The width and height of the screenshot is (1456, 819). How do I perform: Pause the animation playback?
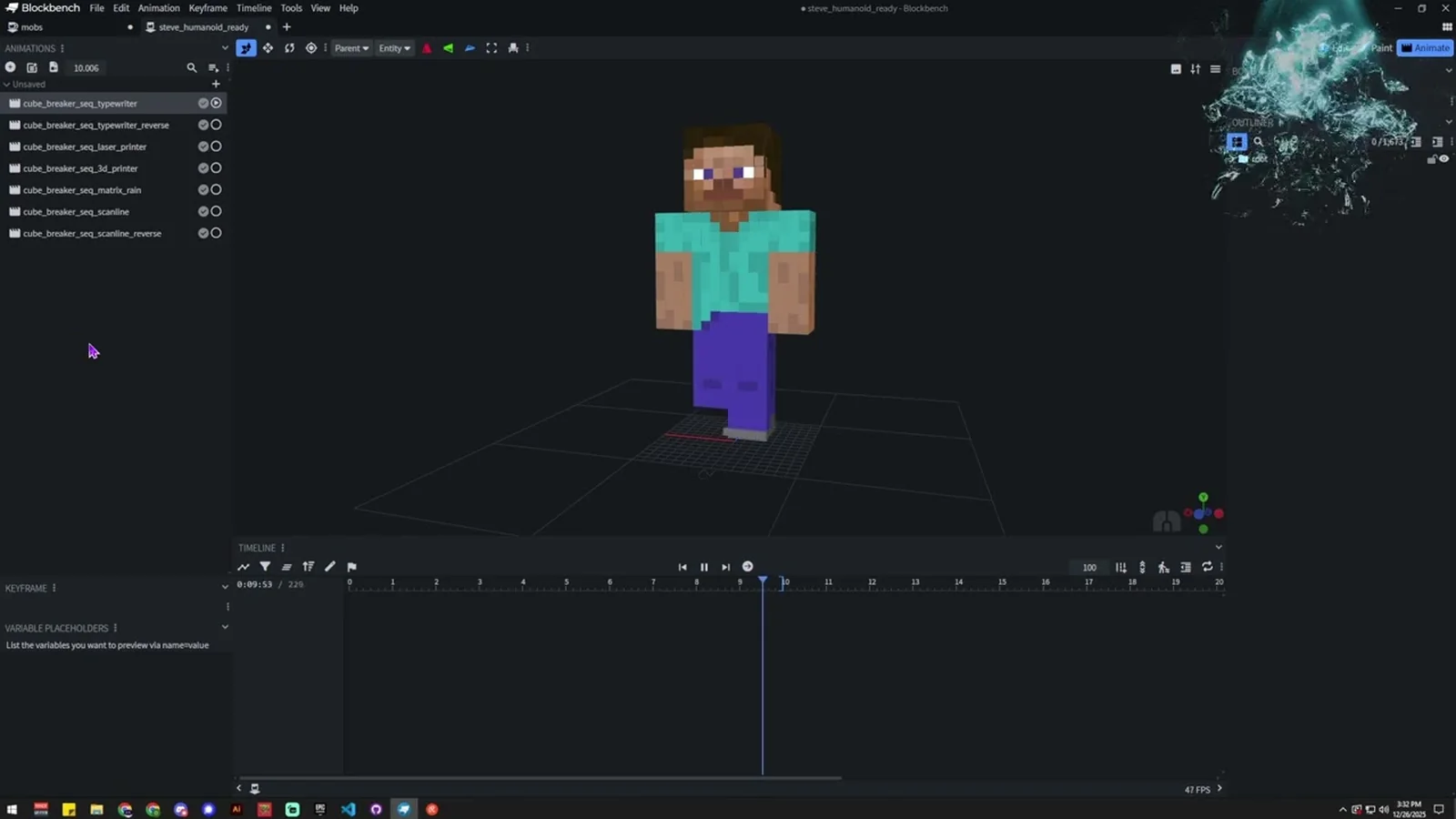click(x=704, y=567)
